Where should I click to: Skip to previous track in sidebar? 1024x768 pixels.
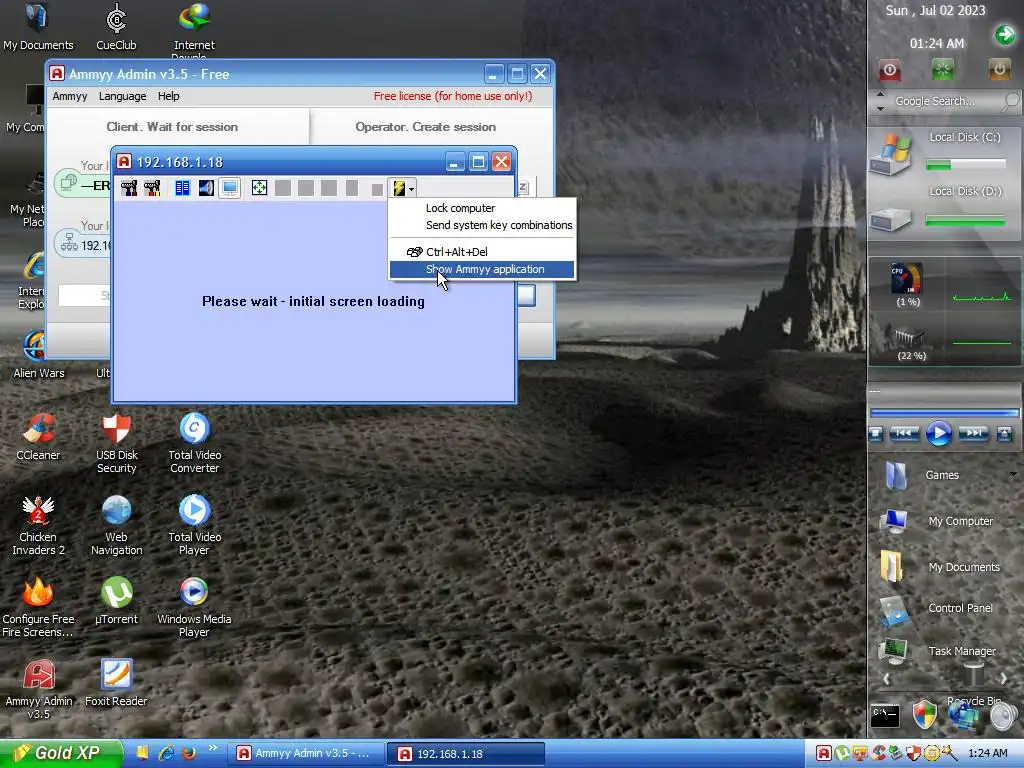pos(904,434)
